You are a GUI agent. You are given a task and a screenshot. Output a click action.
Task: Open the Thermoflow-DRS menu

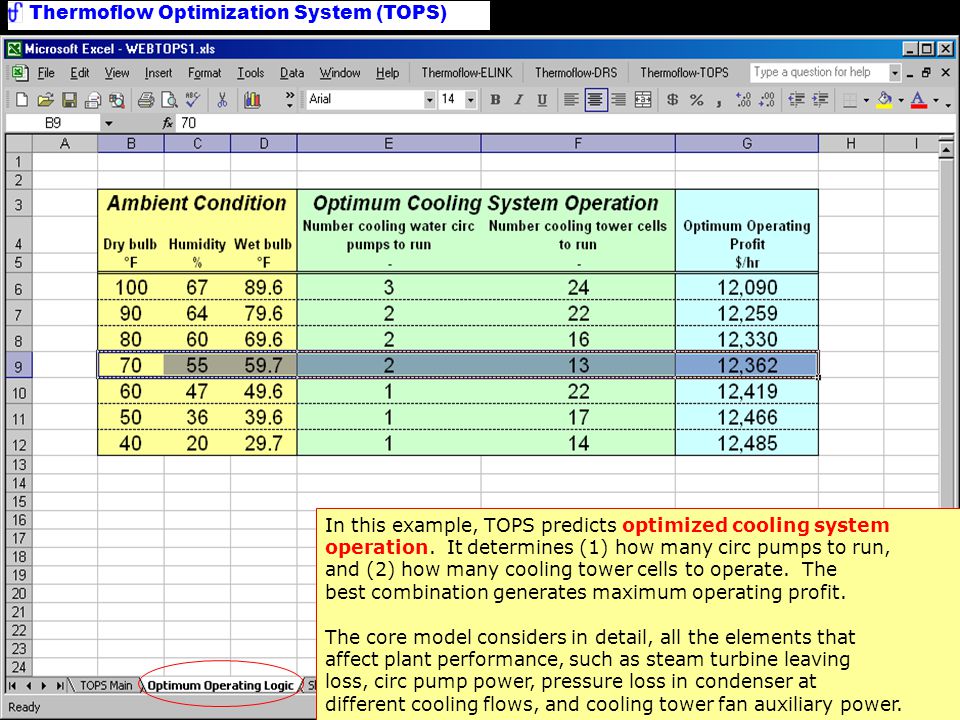[x=576, y=73]
